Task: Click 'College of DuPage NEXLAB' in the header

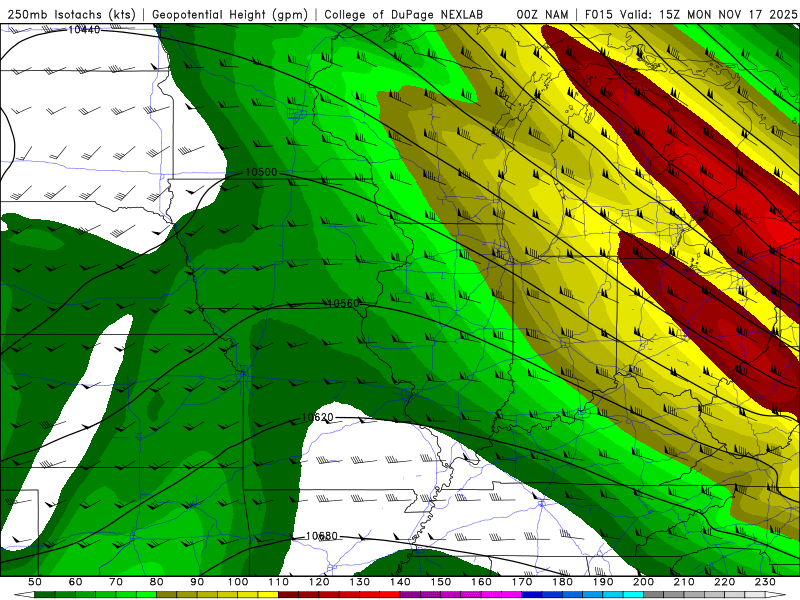Action: tap(404, 15)
